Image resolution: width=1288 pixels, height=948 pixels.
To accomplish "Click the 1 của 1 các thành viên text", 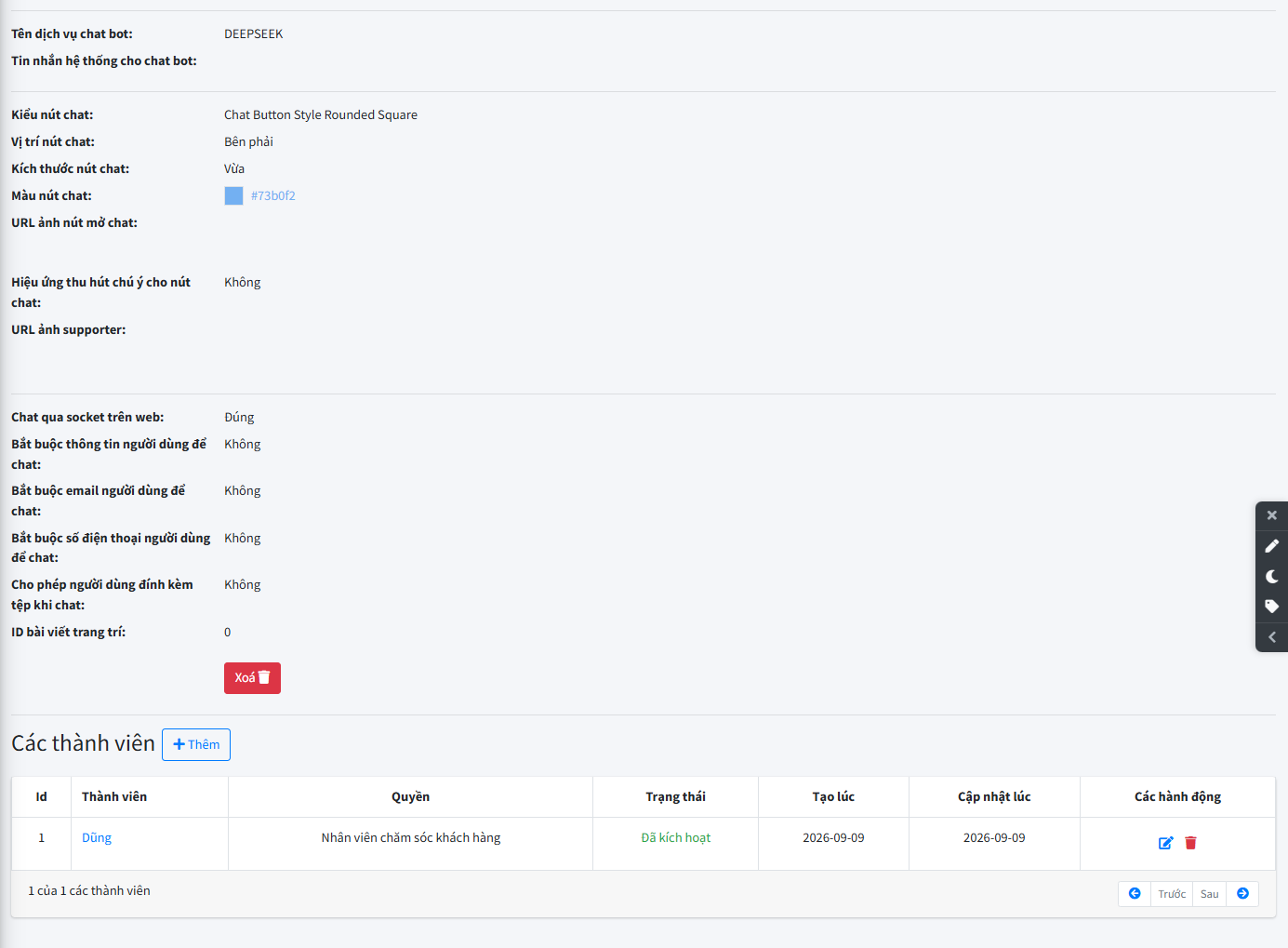I will coord(89,891).
